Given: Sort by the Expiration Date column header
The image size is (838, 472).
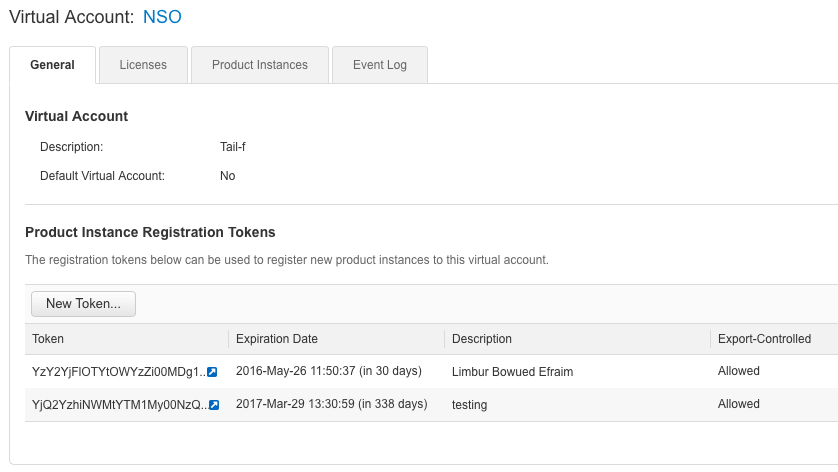Looking at the screenshot, I should pos(277,339).
